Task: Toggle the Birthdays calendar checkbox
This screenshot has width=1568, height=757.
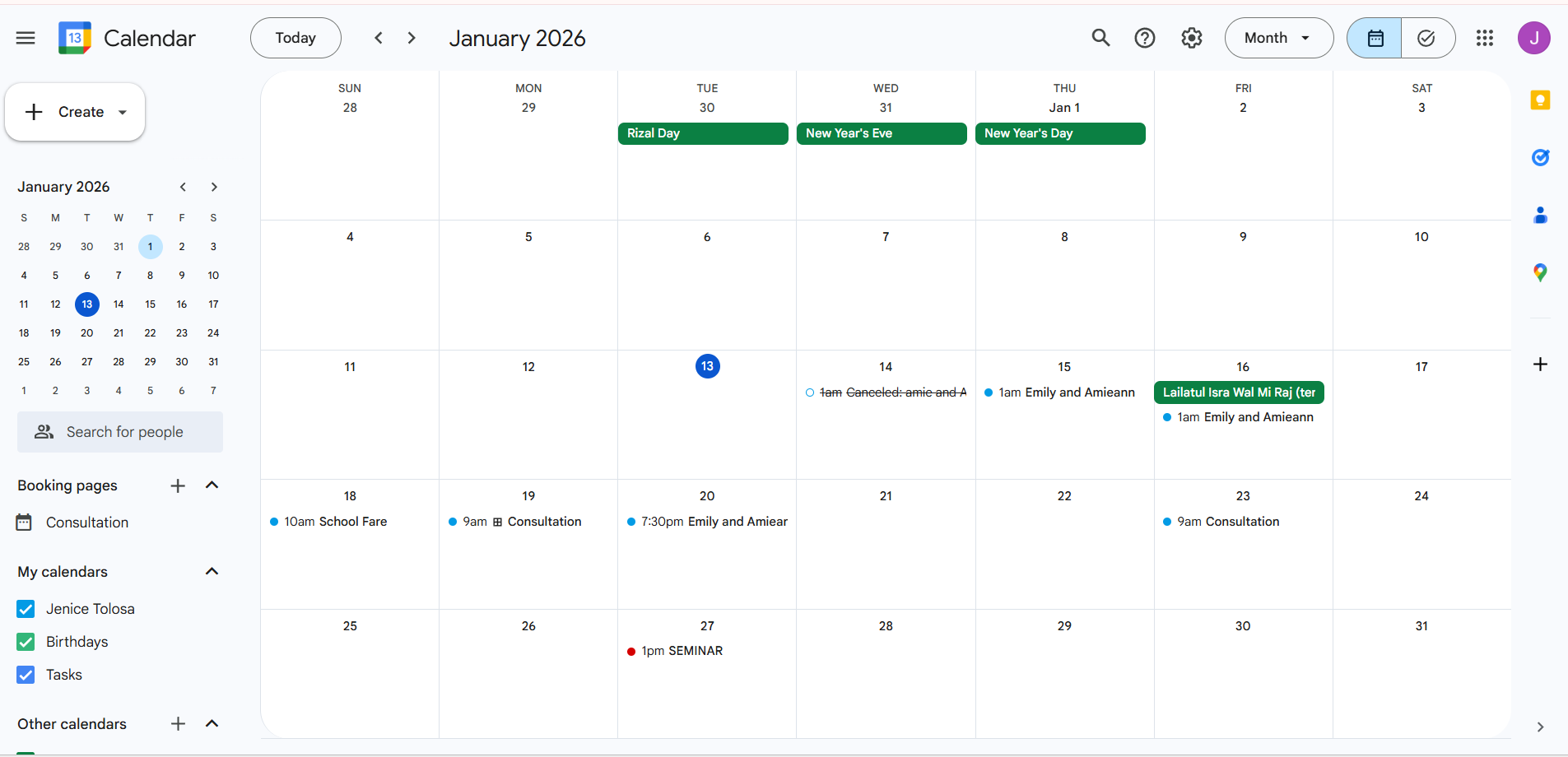Action: (26, 642)
